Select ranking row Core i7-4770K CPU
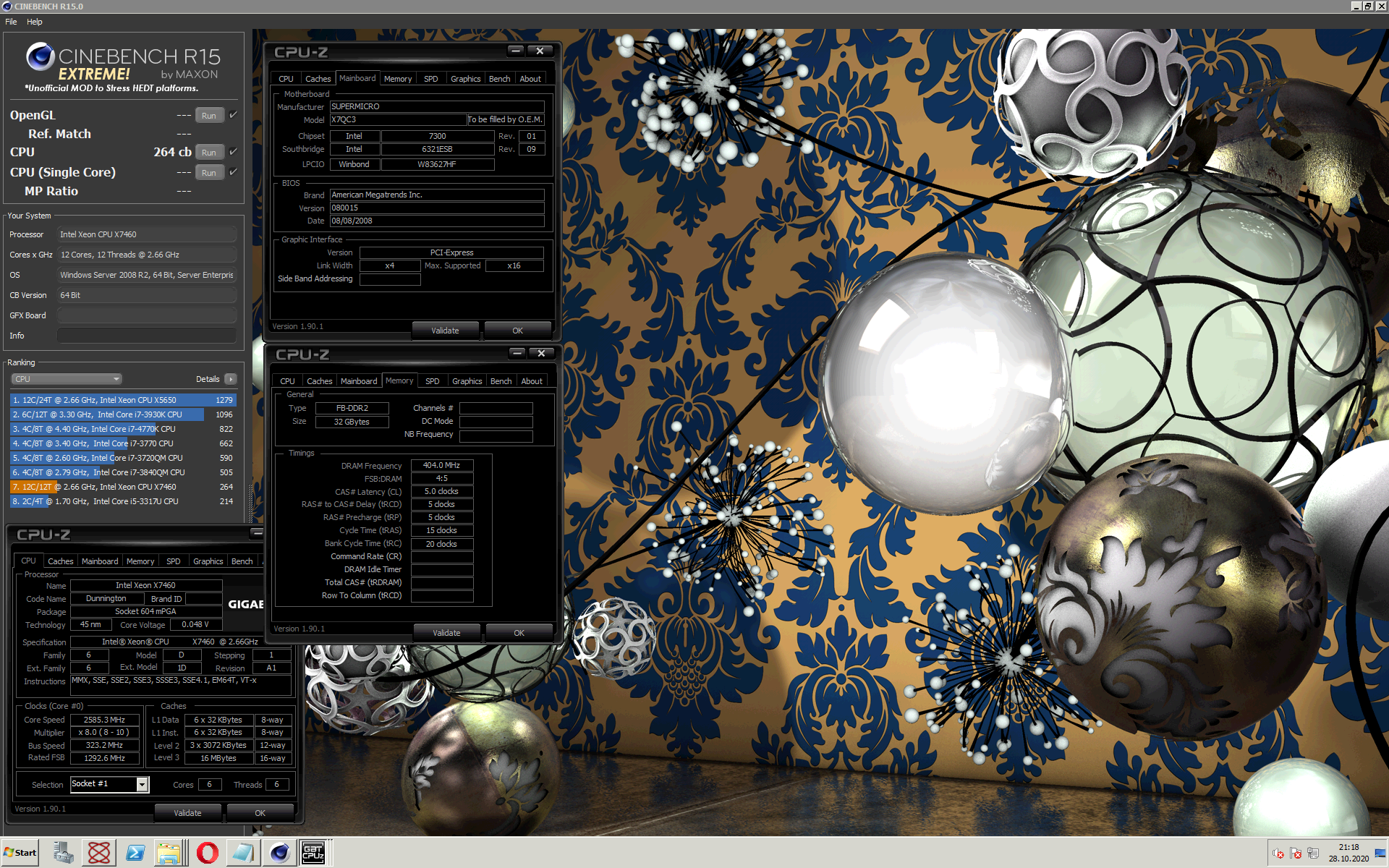The image size is (1389, 868). coord(123,429)
